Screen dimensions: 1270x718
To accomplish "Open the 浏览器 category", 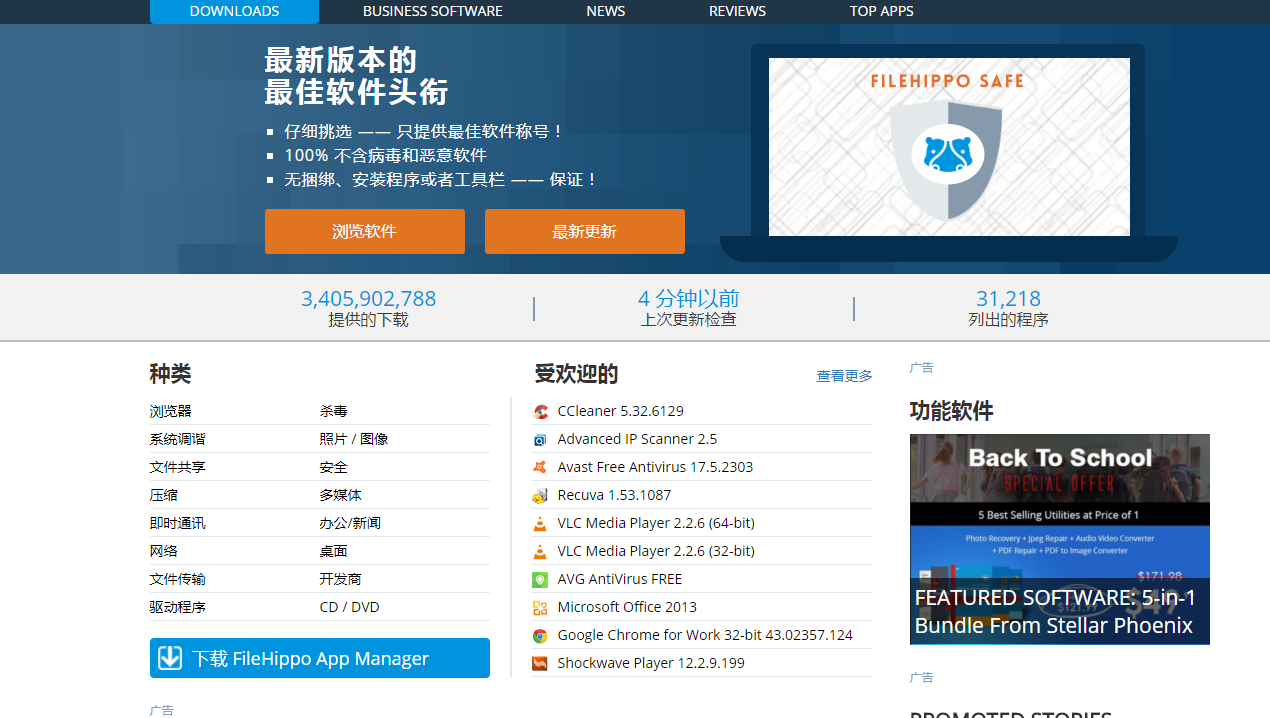I will [171, 411].
